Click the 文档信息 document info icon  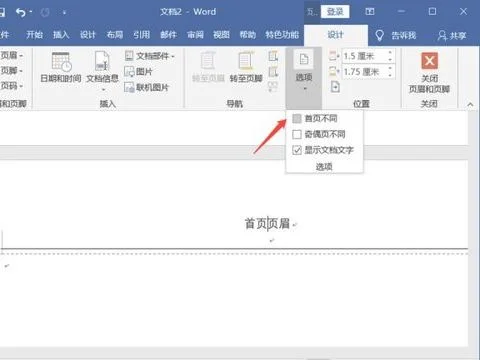coord(102,61)
